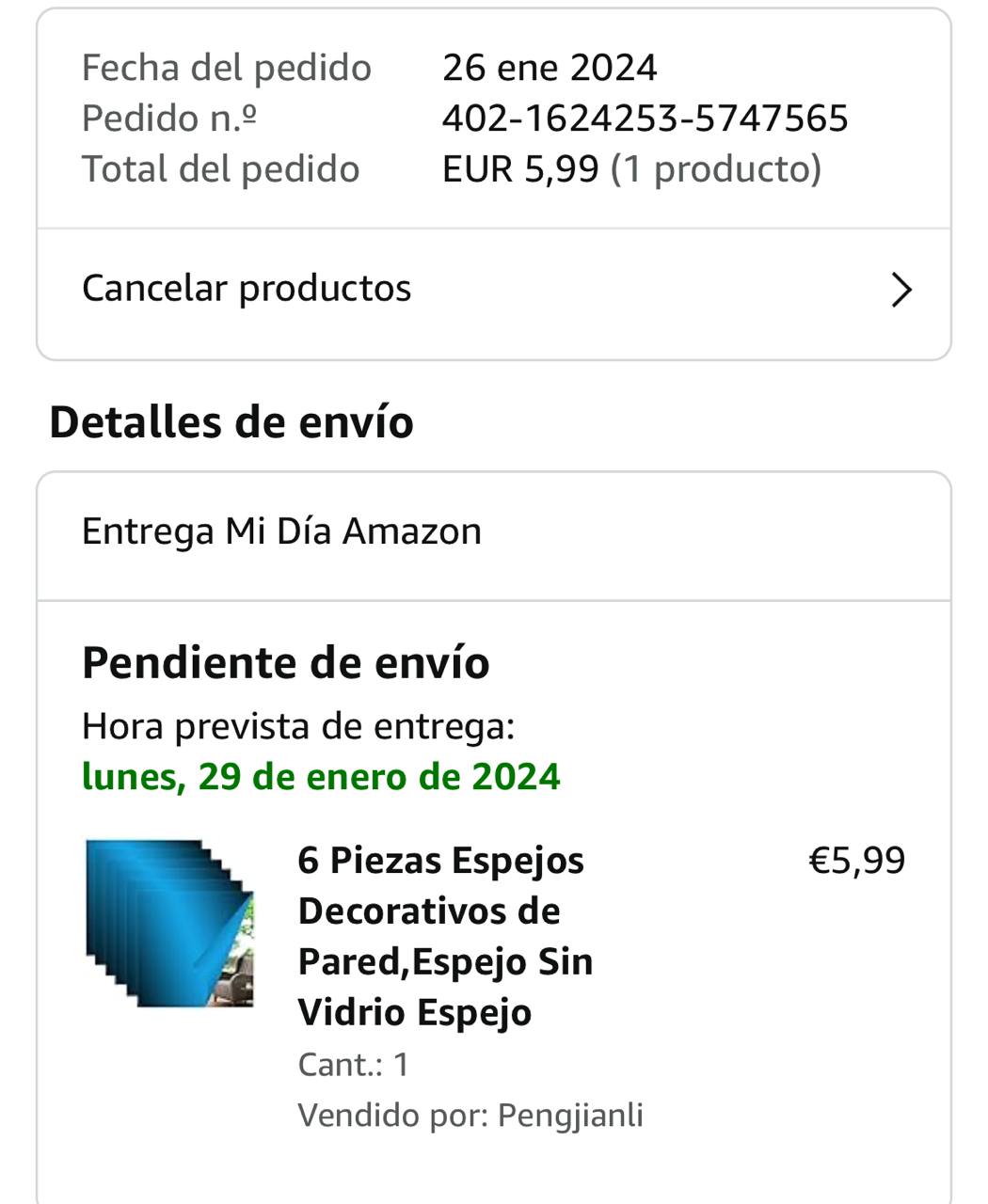Click the Vendido por label
The height and width of the screenshot is (1204, 988).
[393, 1115]
